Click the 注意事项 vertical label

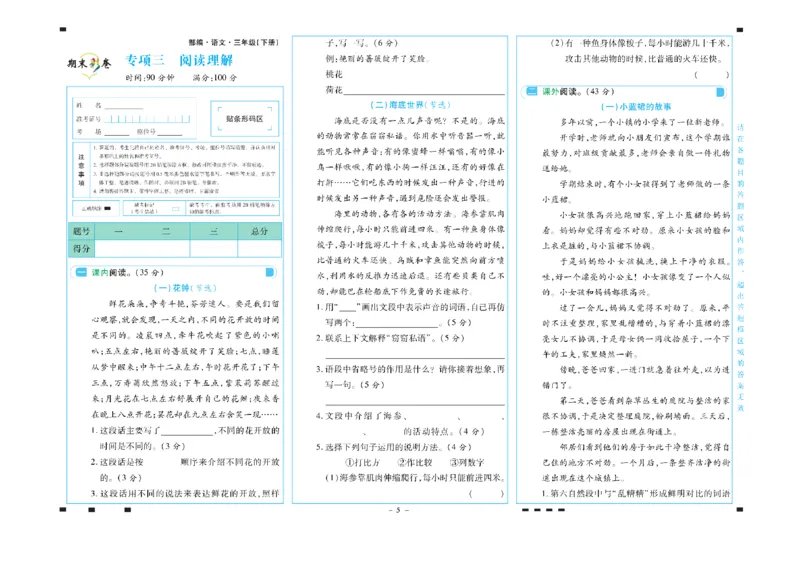[x=81, y=170]
